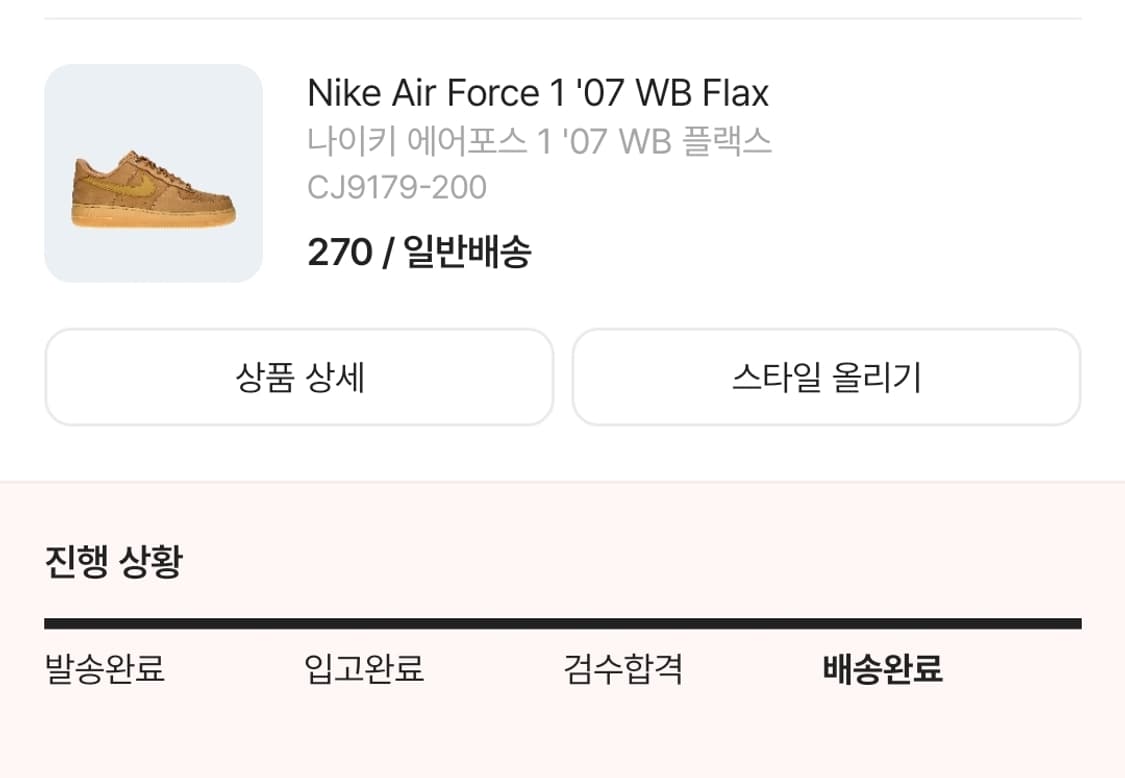Screen dimensions: 1125x778
Task: Click the product name Nike Air Force 1 '07 WB Flax
Action: click(540, 93)
